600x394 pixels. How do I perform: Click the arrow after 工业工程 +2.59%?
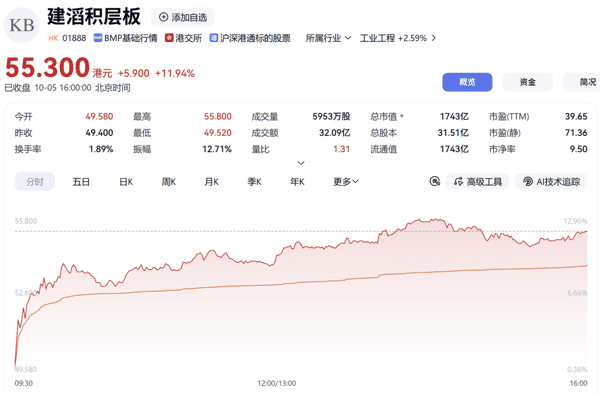[434, 38]
